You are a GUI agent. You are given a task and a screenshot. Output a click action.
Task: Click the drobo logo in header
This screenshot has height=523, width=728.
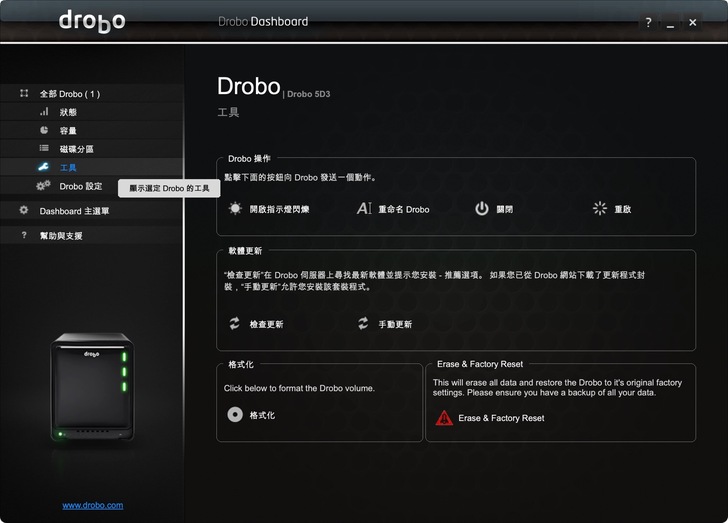point(92,21)
